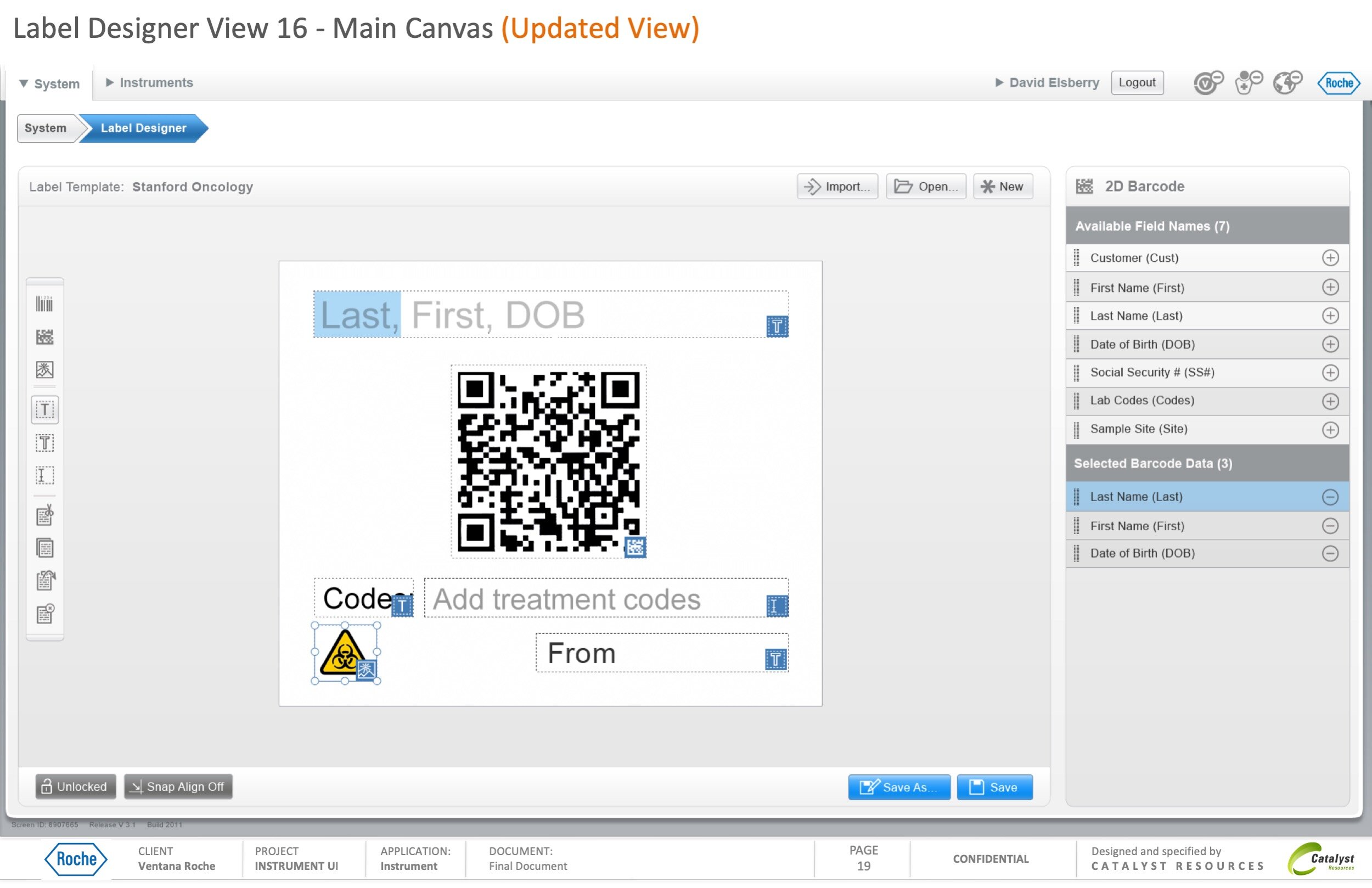Click the Import... button
This screenshot has width=1372, height=888.
[x=837, y=186]
